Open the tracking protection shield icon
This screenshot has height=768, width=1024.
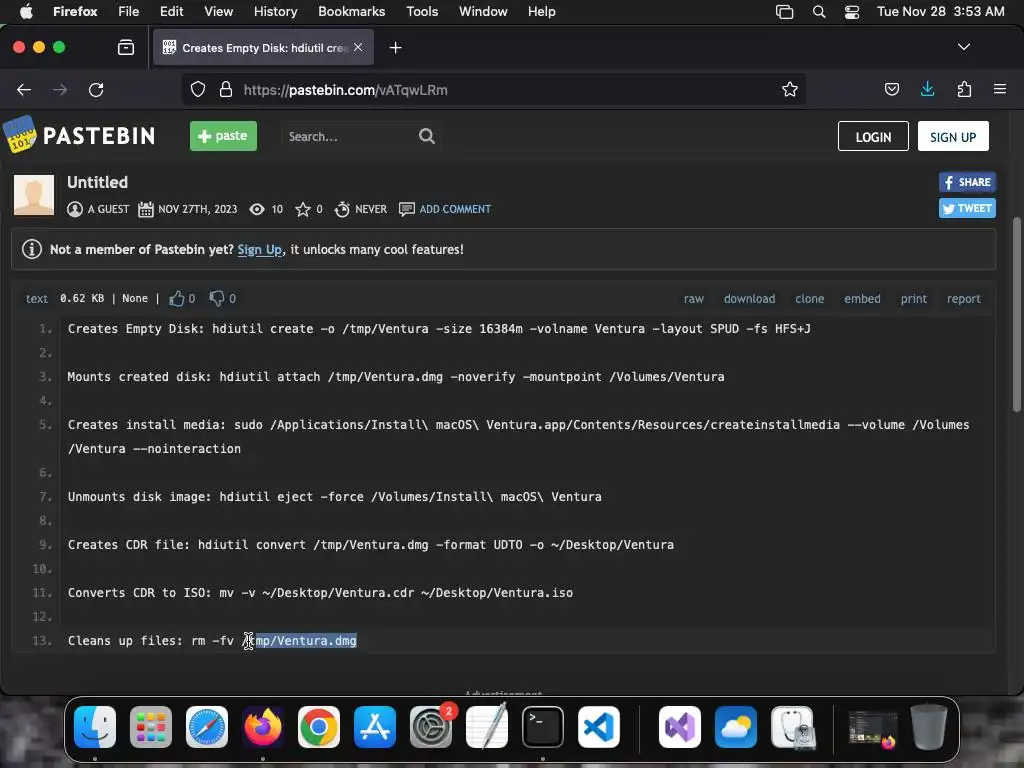198,89
